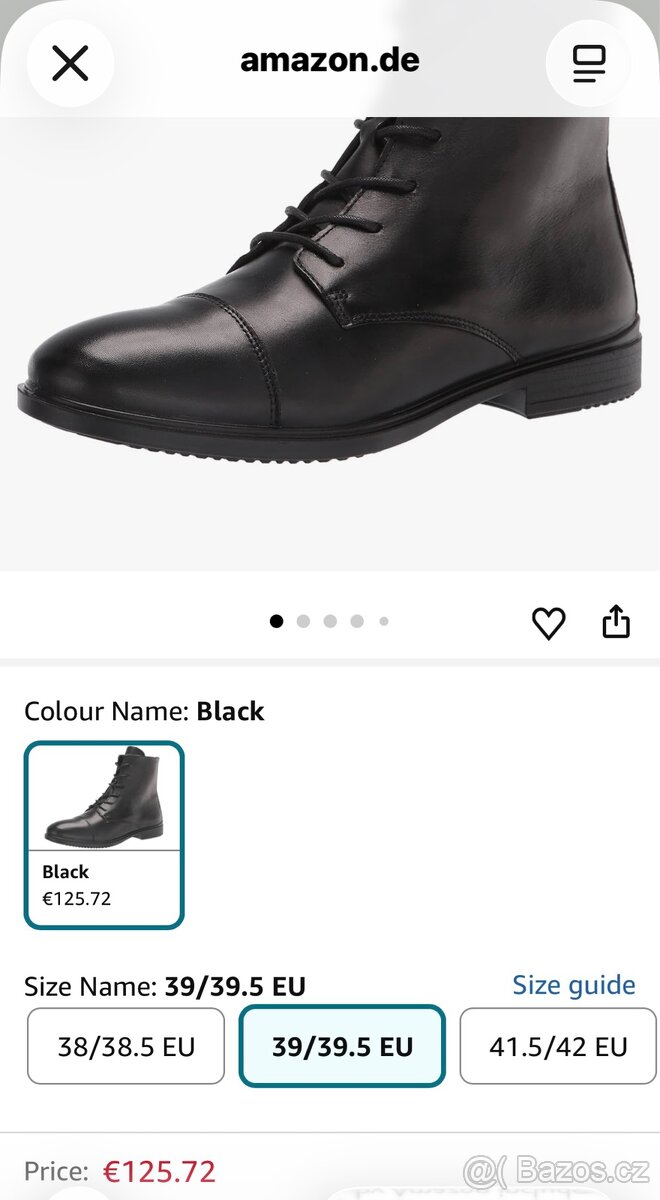This screenshot has width=660, height=1200.
Task: Tap the Colour Name: Black label
Action: pyautogui.click(x=144, y=711)
